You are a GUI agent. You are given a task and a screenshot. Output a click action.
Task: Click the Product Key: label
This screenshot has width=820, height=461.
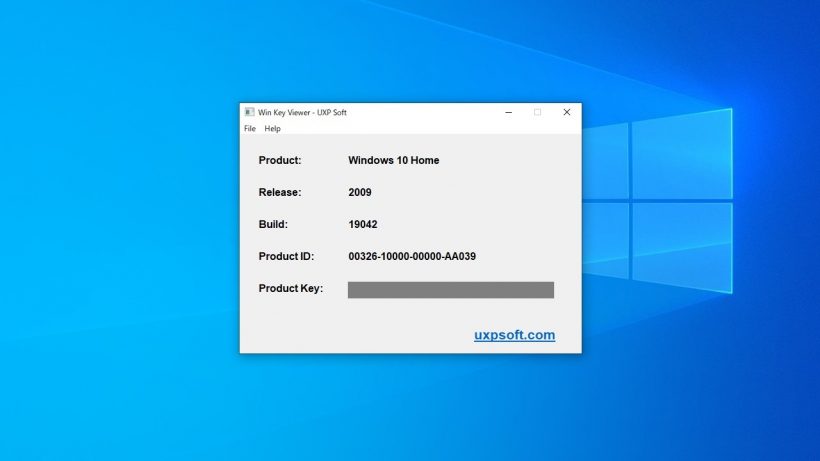(x=291, y=289)
